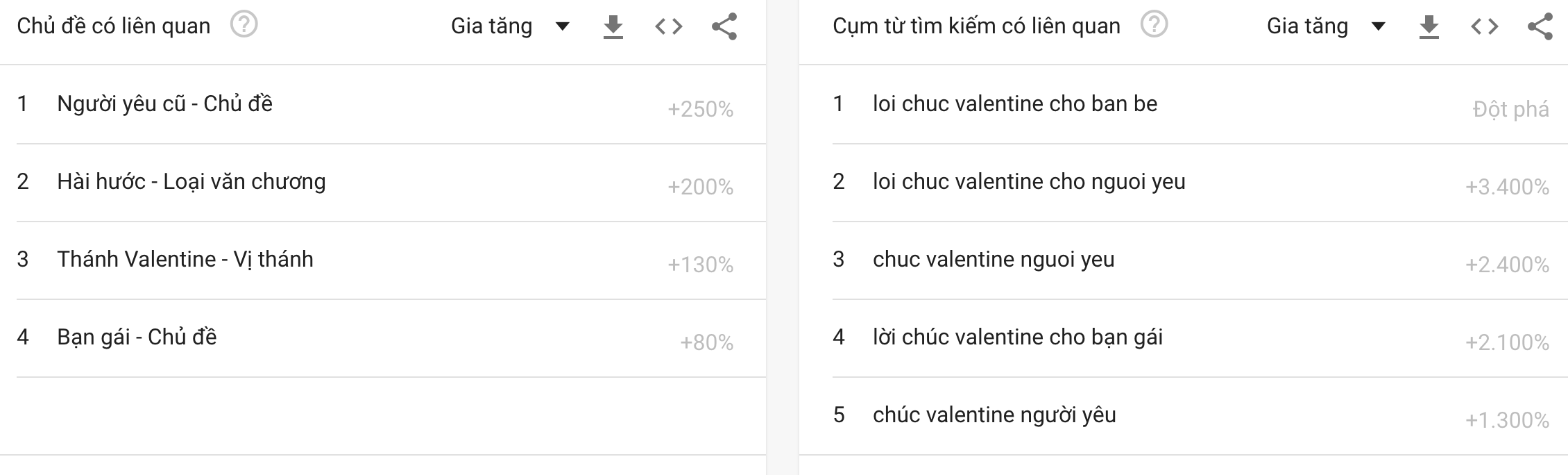Screen dimensions: 1568x475
Task: Open query "chuc valentine nguoi yeu"
Action: click(x=994, y=260)
